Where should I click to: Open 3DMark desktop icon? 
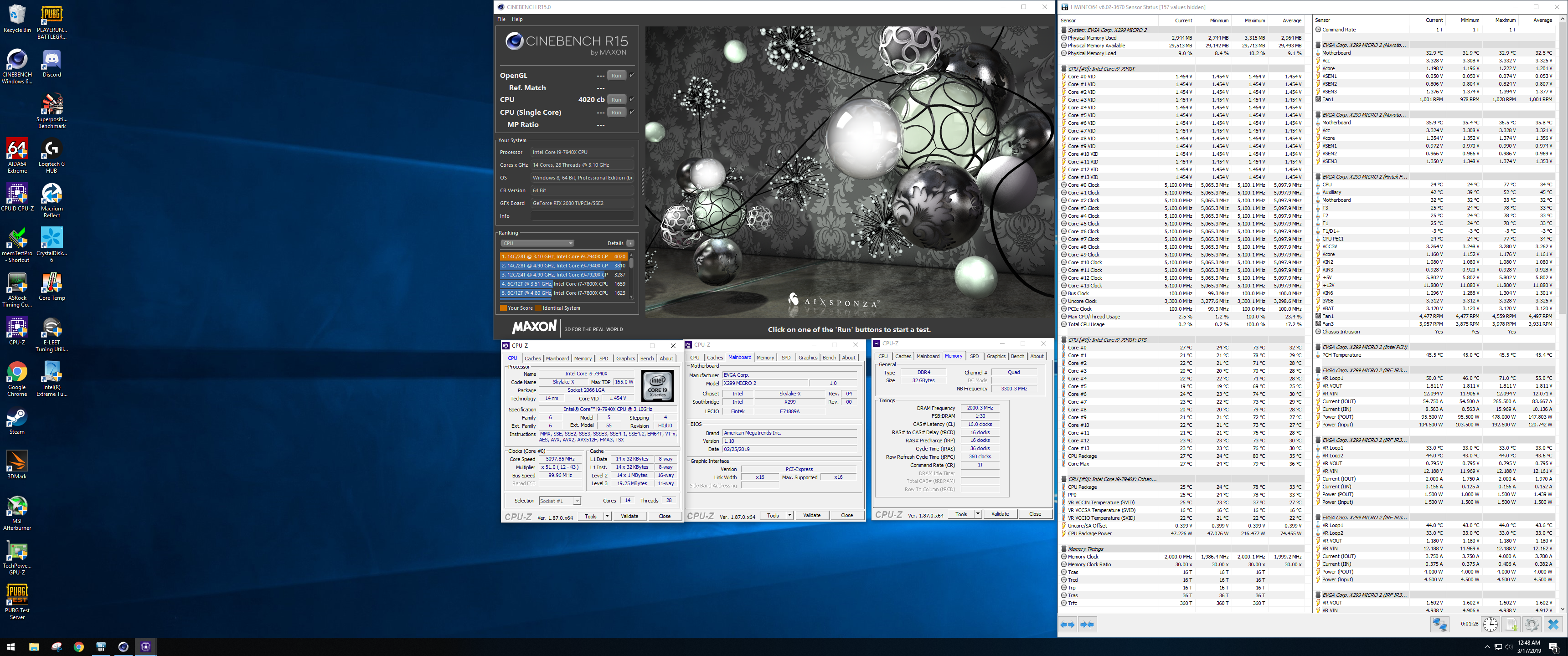[17, 465]
